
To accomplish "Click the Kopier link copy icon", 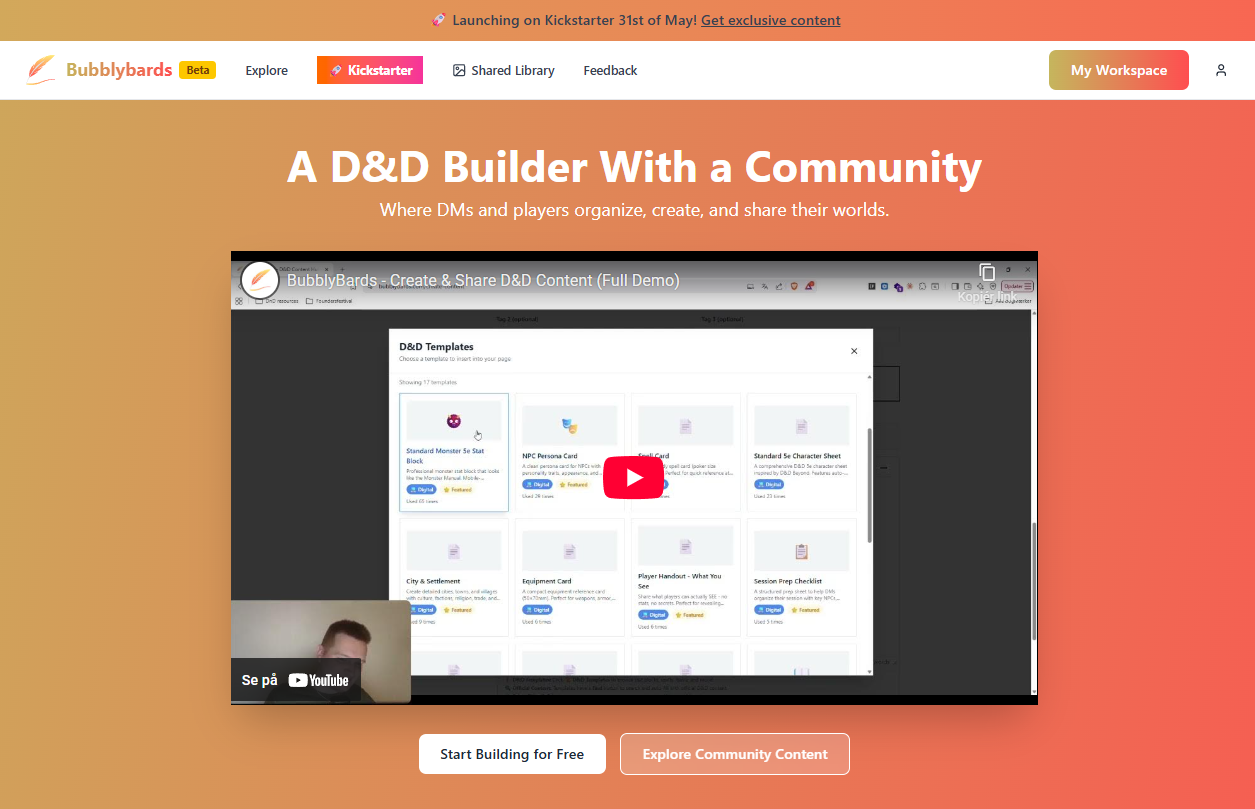I will pos(987,273).
